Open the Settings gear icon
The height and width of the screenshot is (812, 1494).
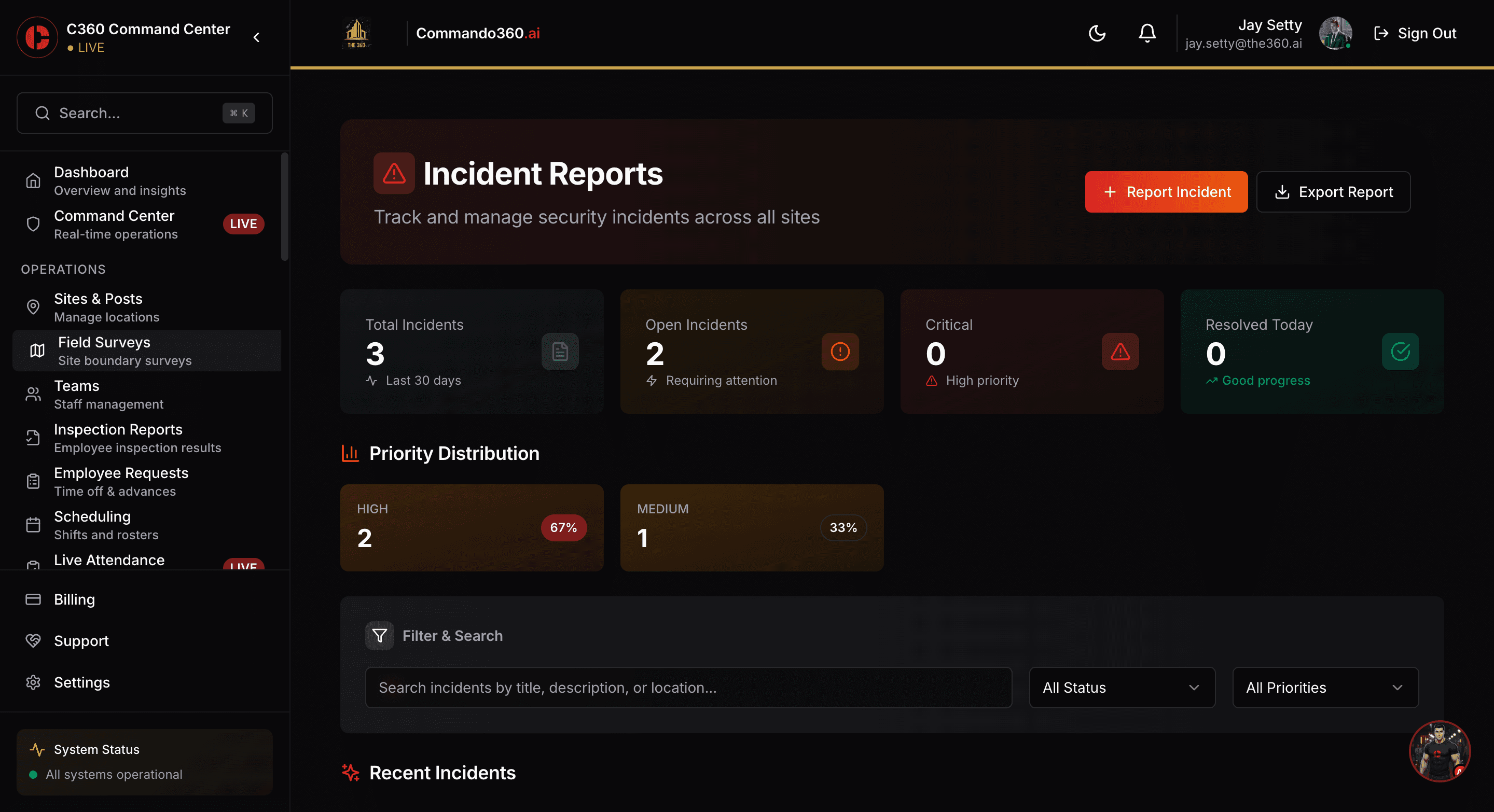33,682
